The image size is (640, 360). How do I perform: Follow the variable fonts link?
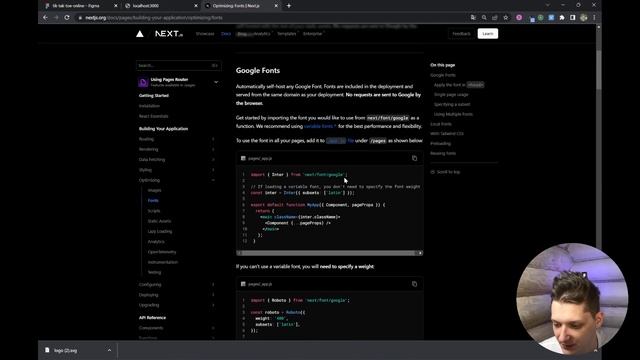(x=320, y=127)
